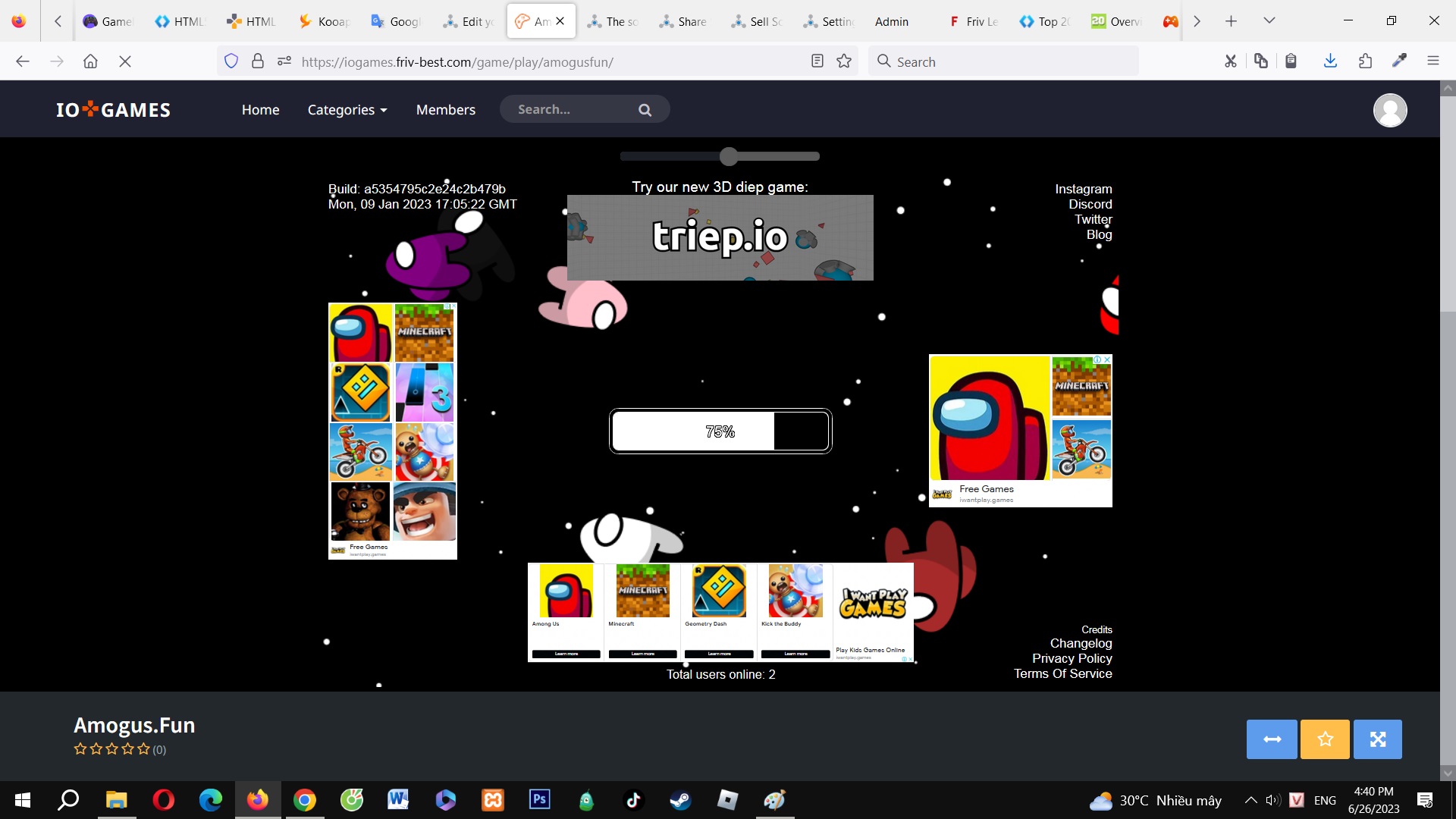The image size is (1456, 819).
Task: Open the user profile avatar icon
Action: click(x=1390, y=110)
